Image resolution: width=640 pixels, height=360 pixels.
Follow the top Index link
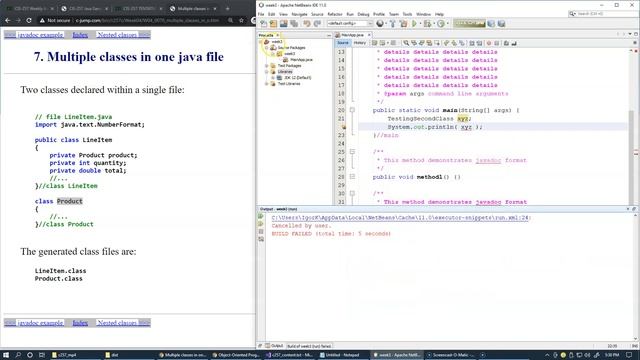(80, 35)
